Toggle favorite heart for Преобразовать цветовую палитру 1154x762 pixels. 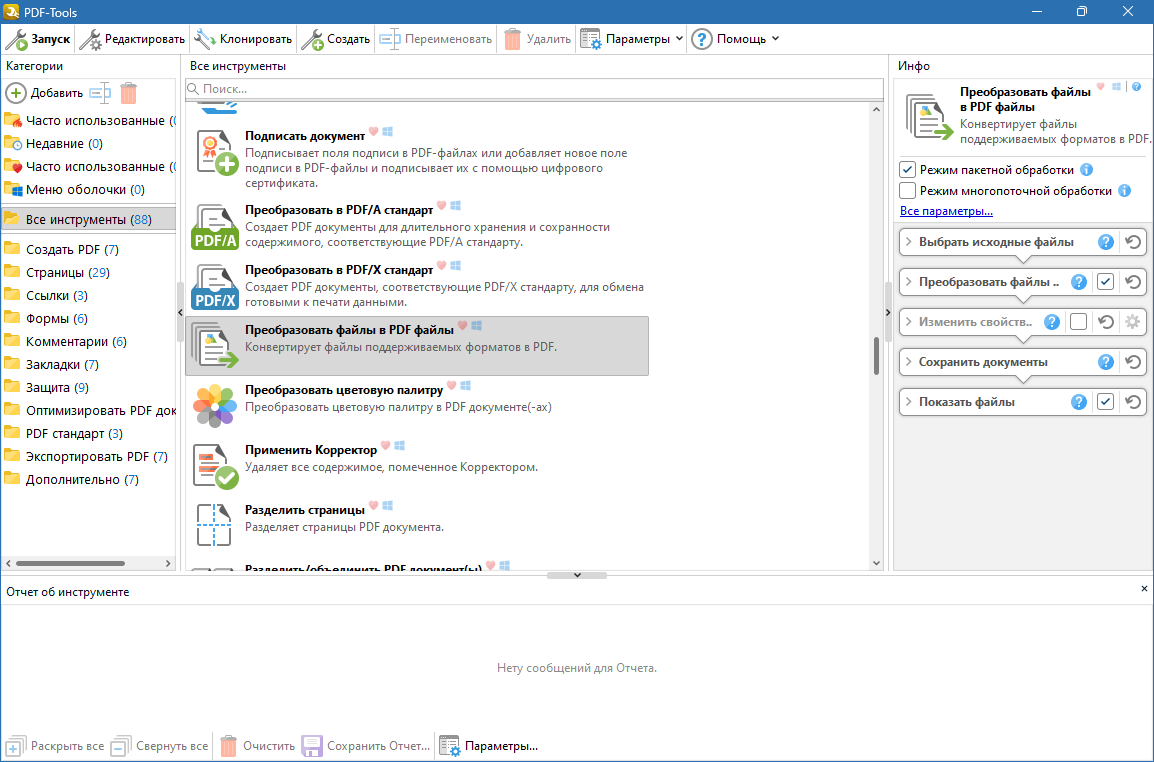pyautogui.click(x=451, y=385)
